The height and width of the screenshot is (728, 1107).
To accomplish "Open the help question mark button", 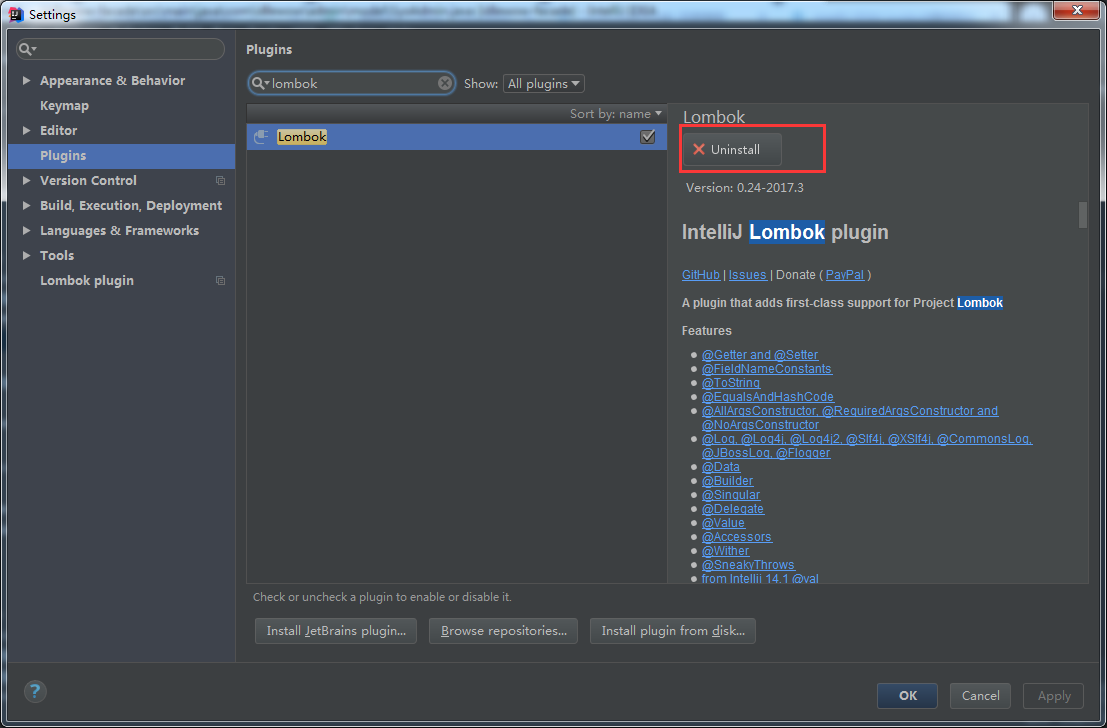I will [x=35, y=691].
